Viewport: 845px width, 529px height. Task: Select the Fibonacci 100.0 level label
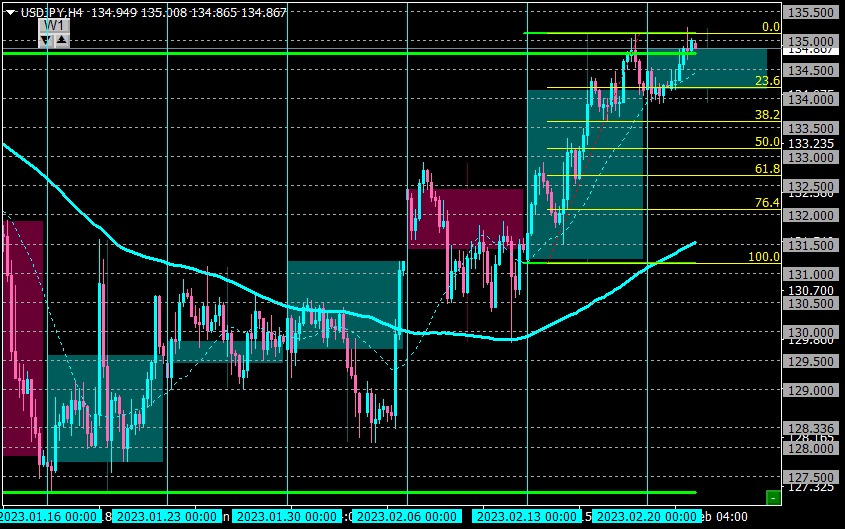764,257
